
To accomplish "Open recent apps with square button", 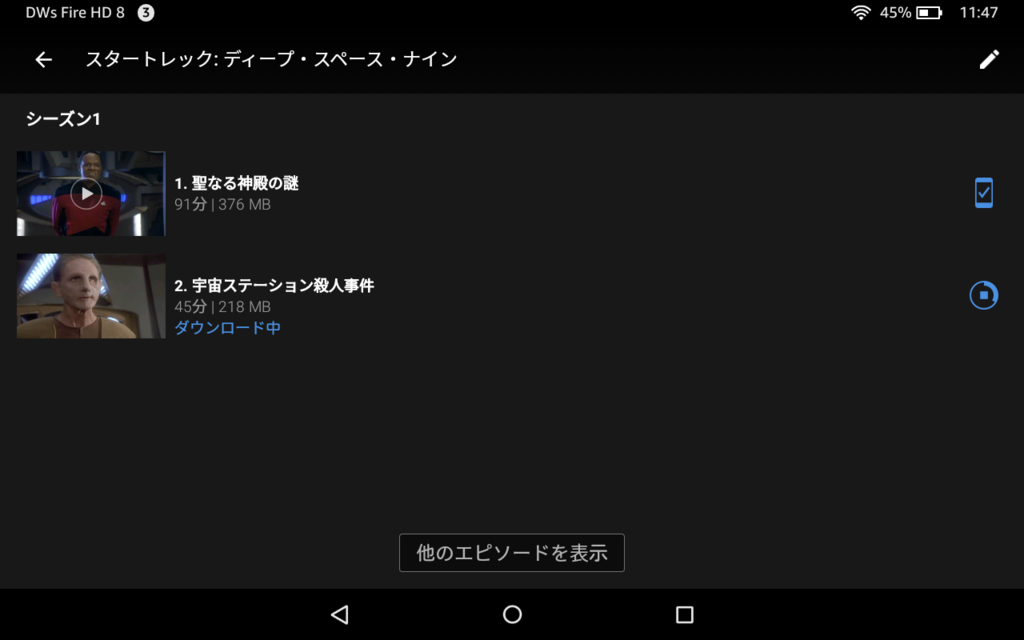I will [684, 615].
